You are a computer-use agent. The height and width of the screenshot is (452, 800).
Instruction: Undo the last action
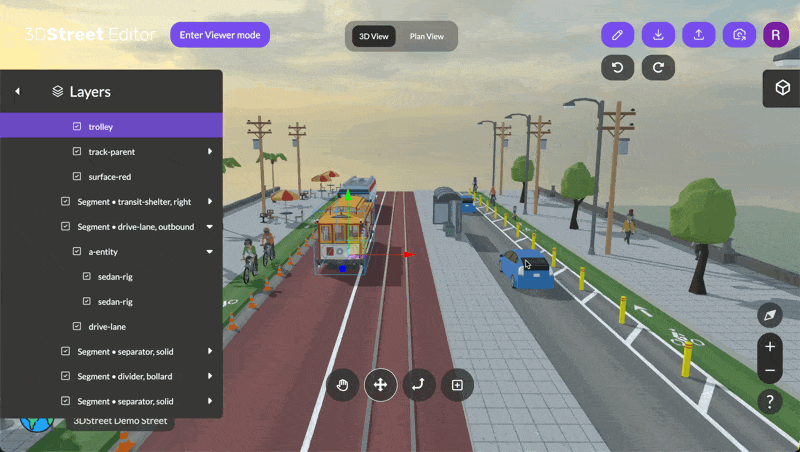(x=617, y=68)
